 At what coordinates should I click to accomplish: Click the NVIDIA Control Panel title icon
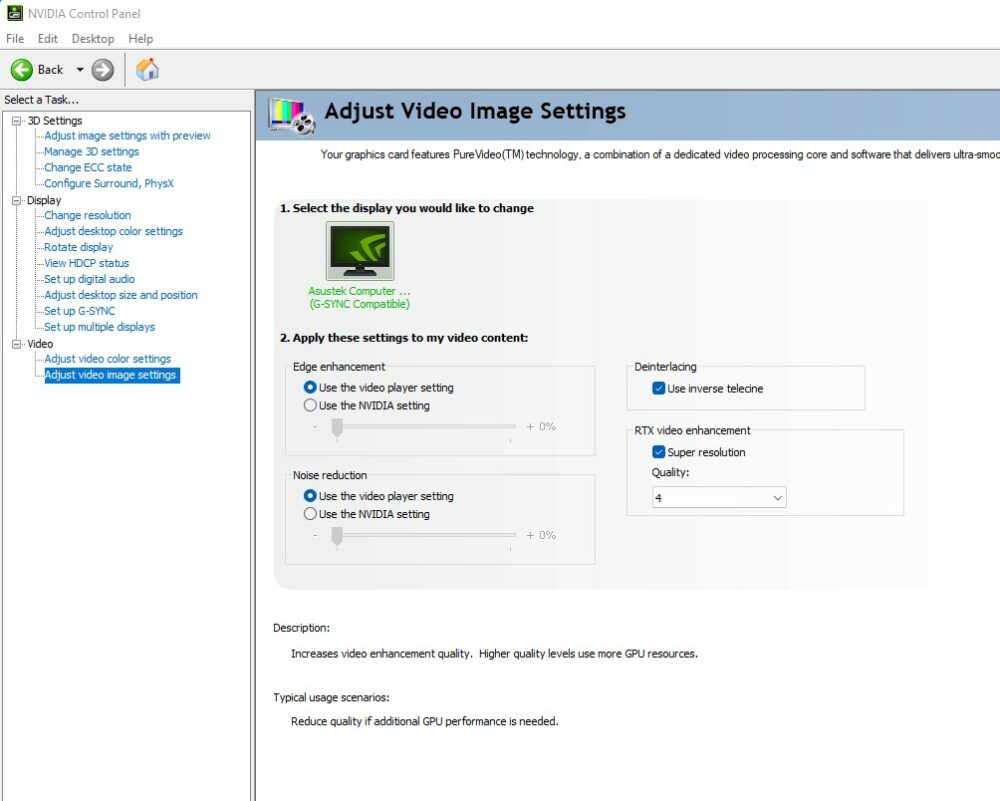point(14,14)
